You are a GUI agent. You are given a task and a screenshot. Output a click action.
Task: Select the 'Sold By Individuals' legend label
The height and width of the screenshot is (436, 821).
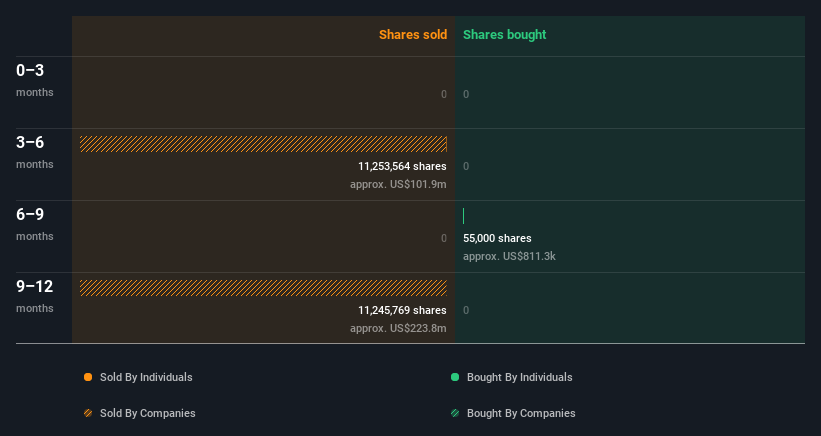(146, 377)
